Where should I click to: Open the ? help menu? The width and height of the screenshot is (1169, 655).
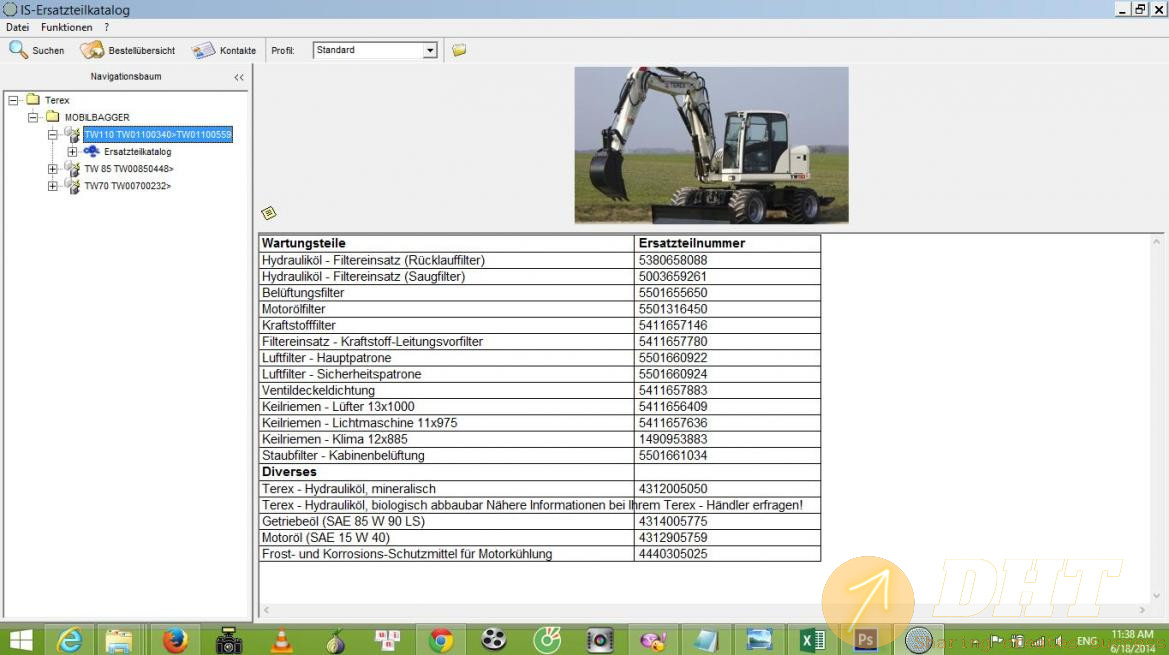[107, 27]
